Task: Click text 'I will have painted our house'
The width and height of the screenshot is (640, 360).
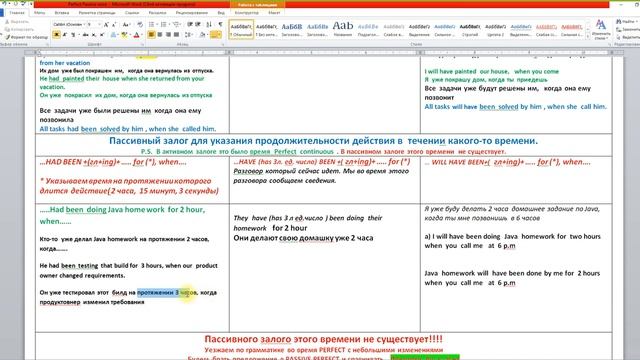Action: 467,71
